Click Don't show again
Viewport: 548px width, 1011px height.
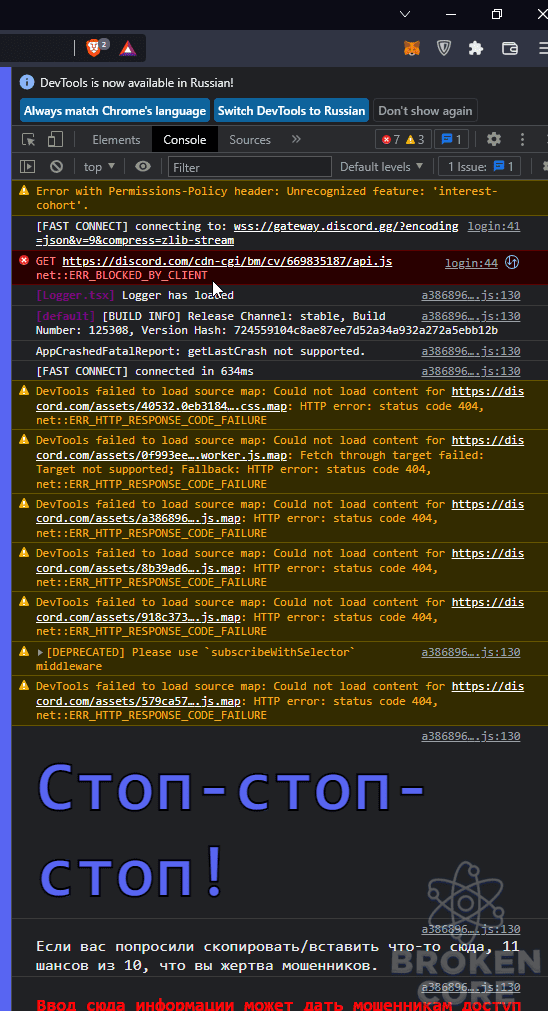point(426,111)
